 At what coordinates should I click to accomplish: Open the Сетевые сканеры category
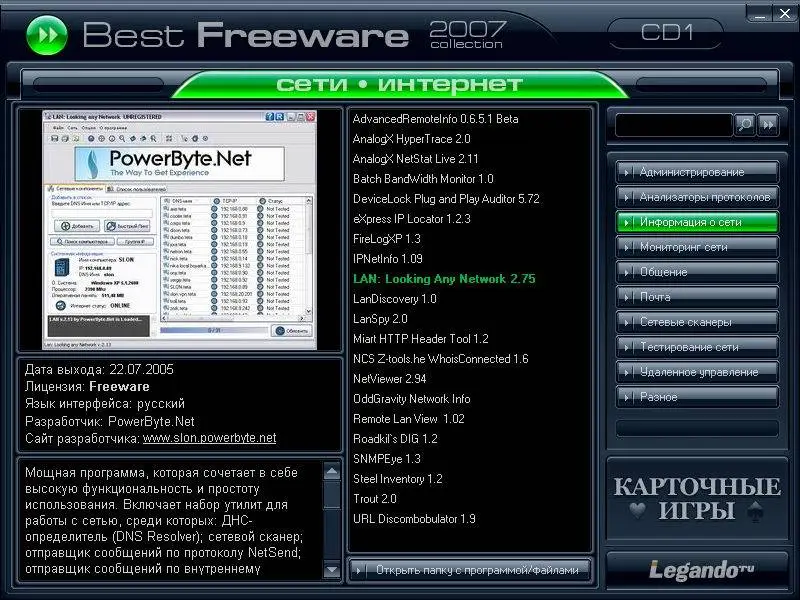pos(697,322)
